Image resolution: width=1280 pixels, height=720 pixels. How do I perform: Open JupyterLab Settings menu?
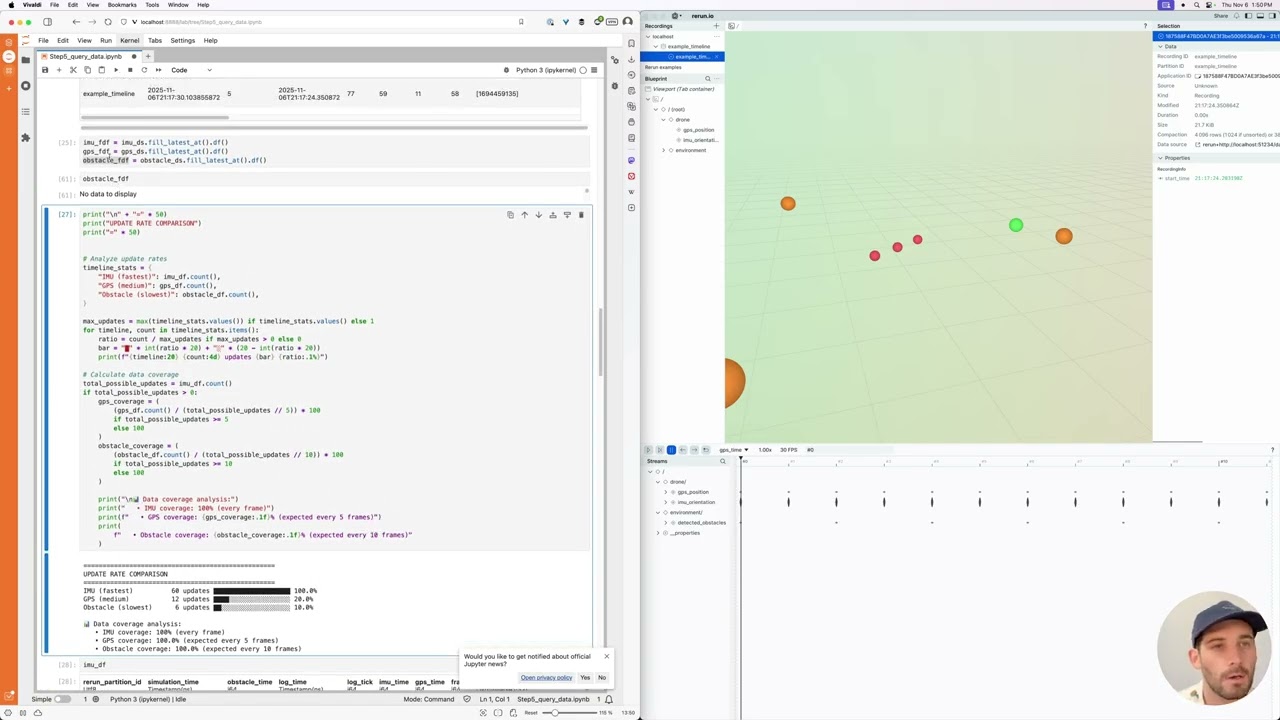click(x=182, y=40)
